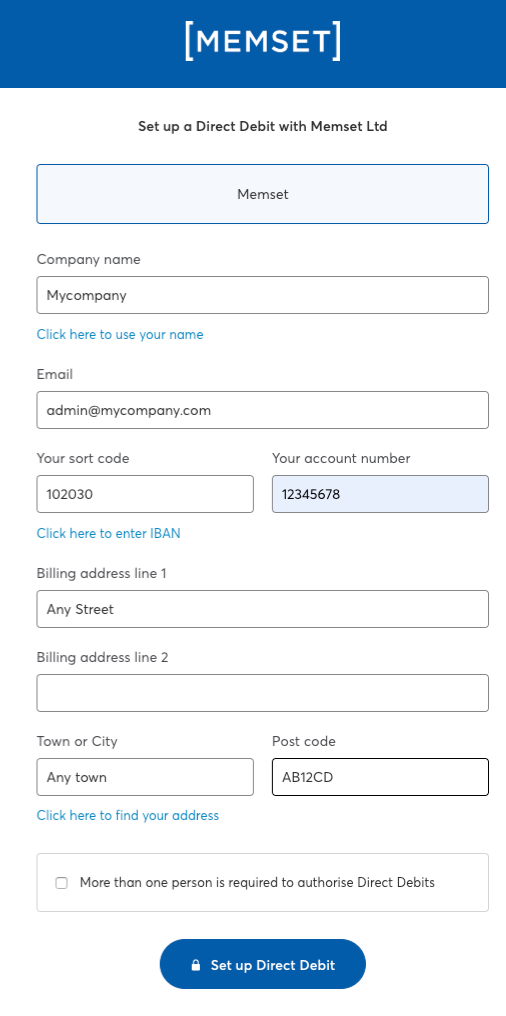The image size is (506, 1016).
Task: Click the padlock icon on the submit button
Action: pyautogui.click(x=196, y=965)
